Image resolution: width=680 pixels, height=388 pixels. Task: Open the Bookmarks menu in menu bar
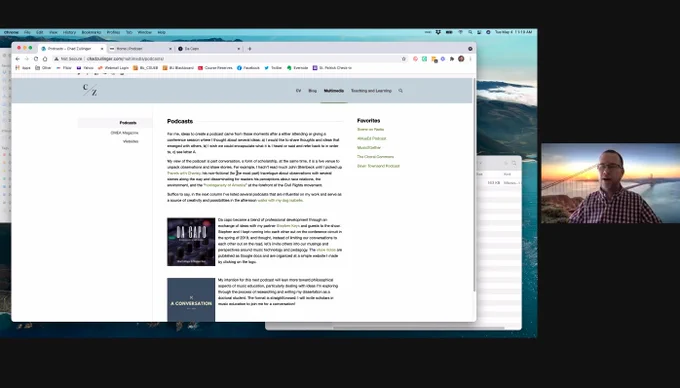pos(92,33)
